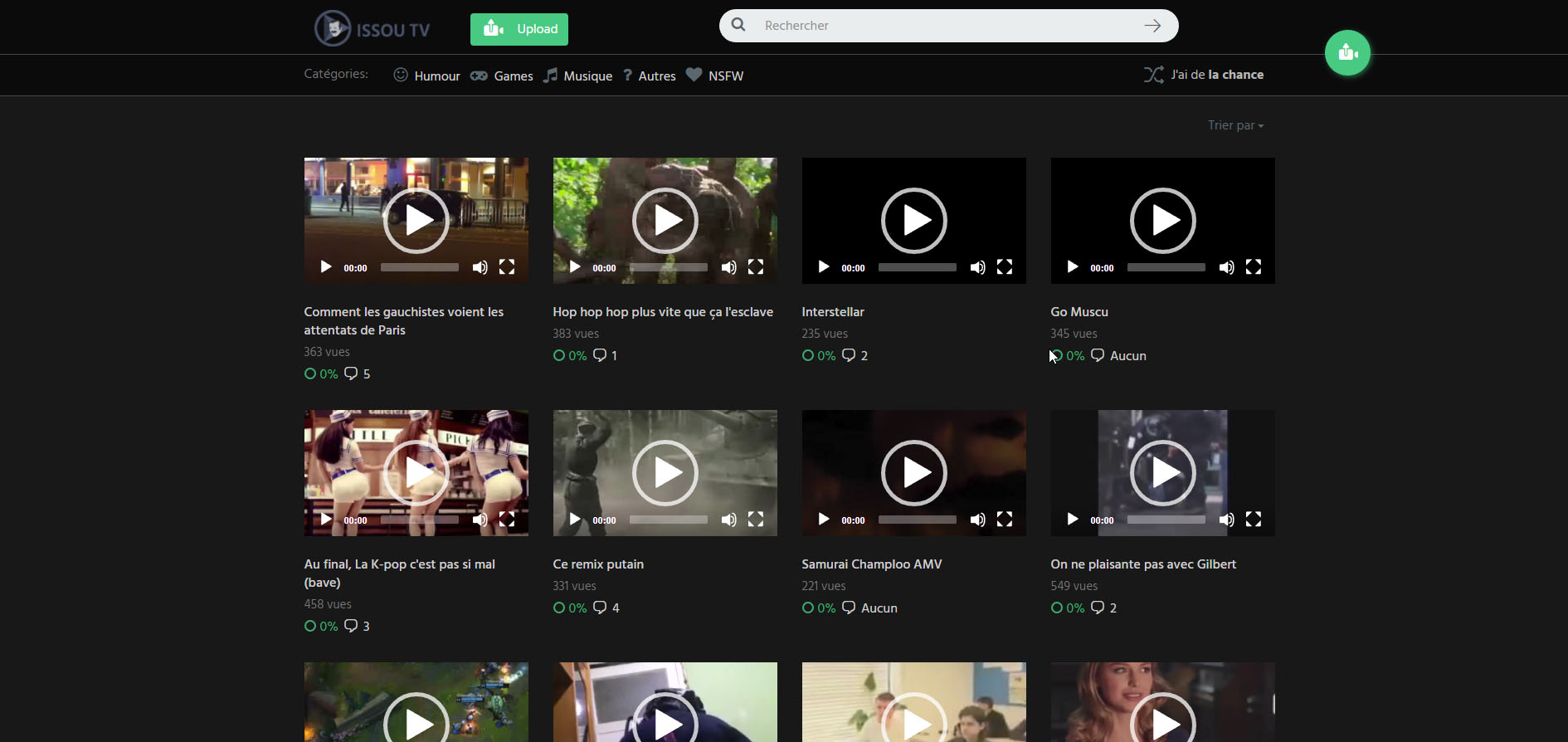This screenshot has height=742, width=1568.
Task: Mute the gauchistes attentats video
Action: coord(480,267)
